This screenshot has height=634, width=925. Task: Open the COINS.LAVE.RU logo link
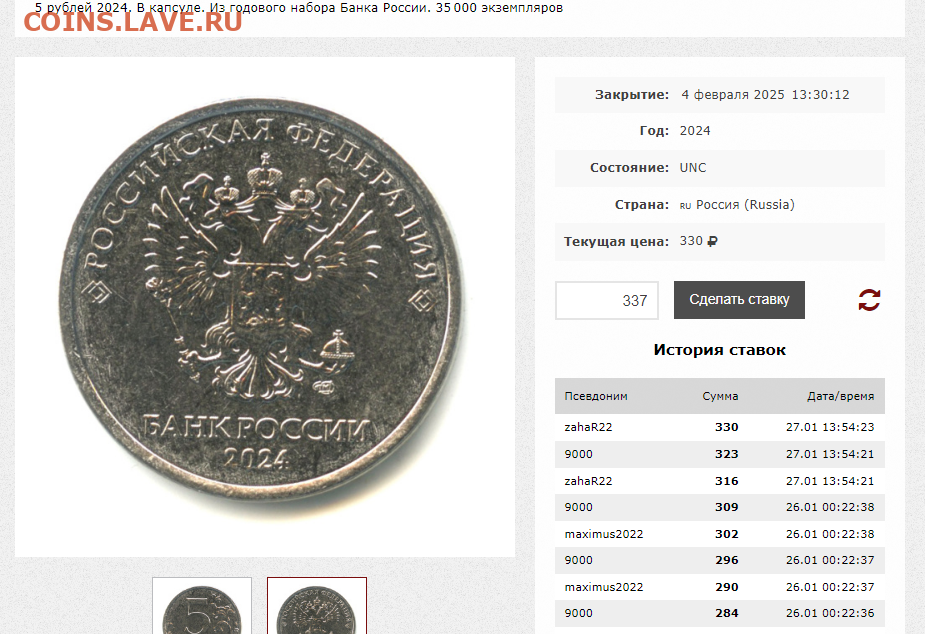point(133,22)
